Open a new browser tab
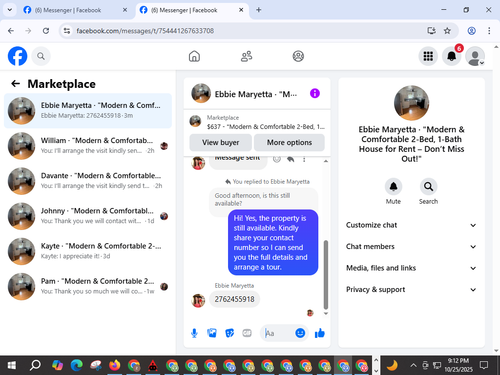 259,10
